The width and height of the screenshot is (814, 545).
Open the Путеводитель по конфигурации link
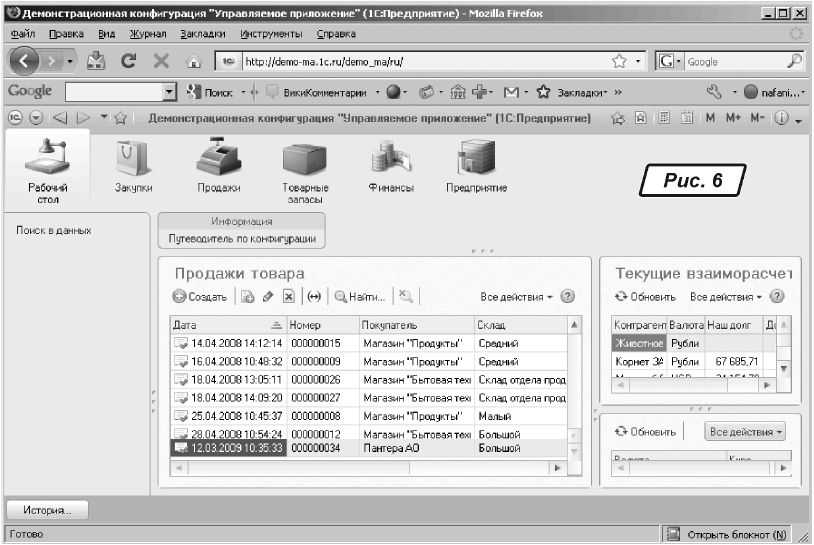[241, 239]
